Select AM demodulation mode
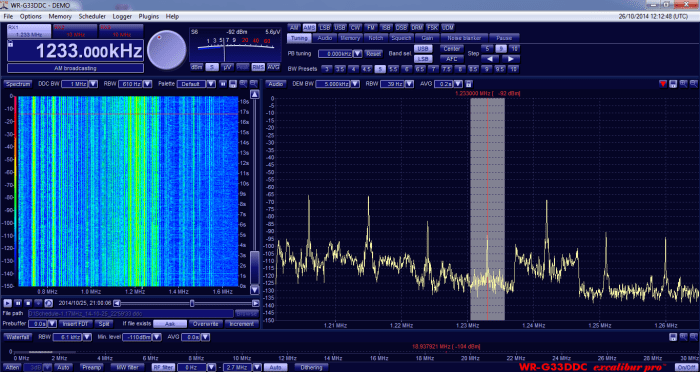This screenshot has width=700, height=372. 294,27
